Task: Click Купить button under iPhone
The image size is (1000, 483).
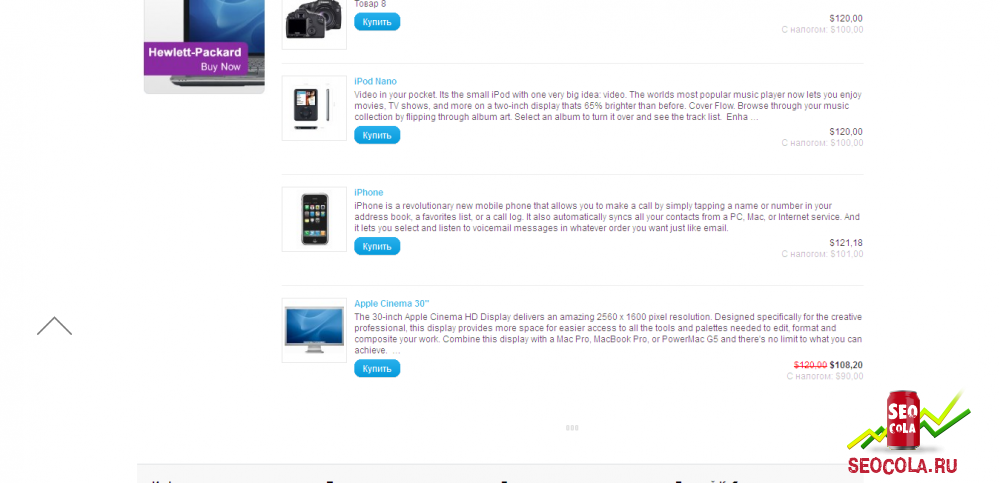Action: pos(377,246)
